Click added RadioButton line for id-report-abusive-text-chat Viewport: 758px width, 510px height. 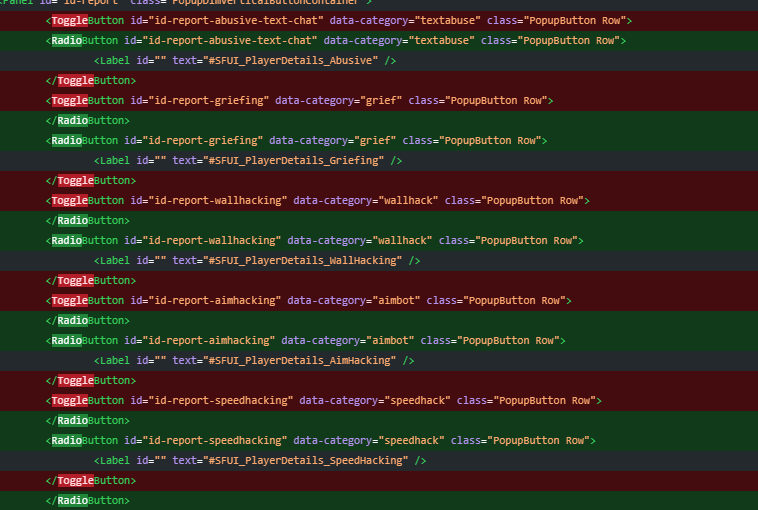click(379, 41)
